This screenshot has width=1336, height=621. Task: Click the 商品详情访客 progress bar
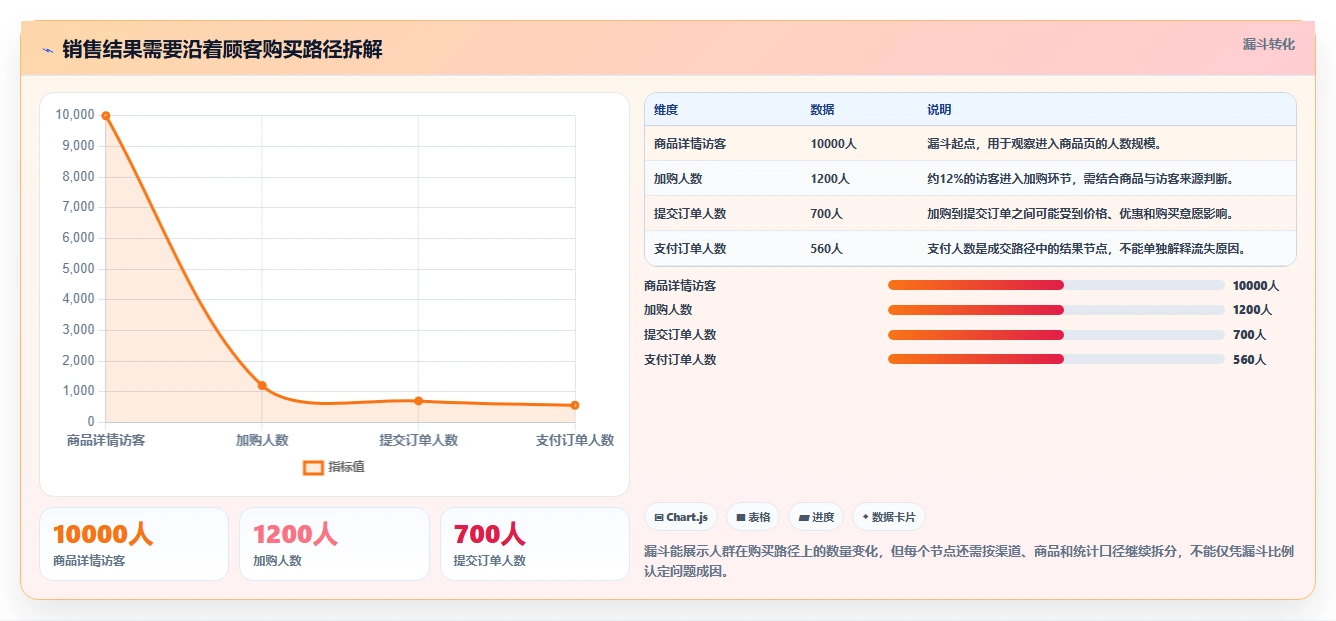pos(1056,285)
